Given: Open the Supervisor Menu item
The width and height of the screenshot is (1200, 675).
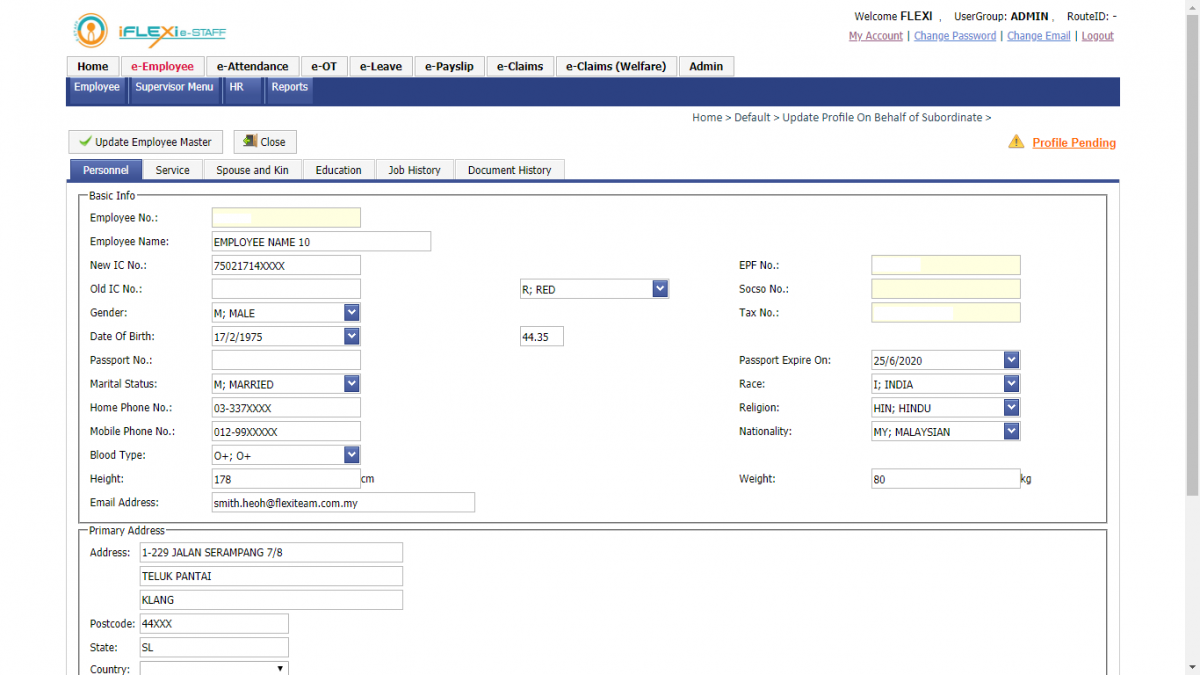Looking at the screenshot, I should point(174,87).
